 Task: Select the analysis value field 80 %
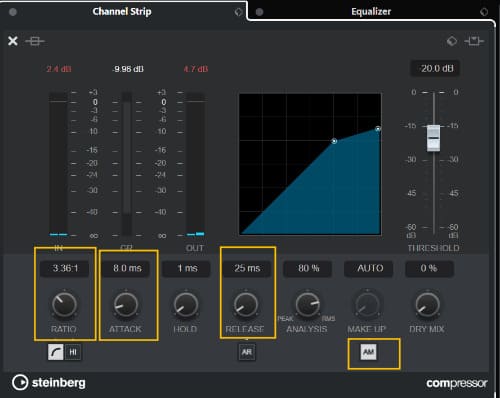[x=308, y=268]
